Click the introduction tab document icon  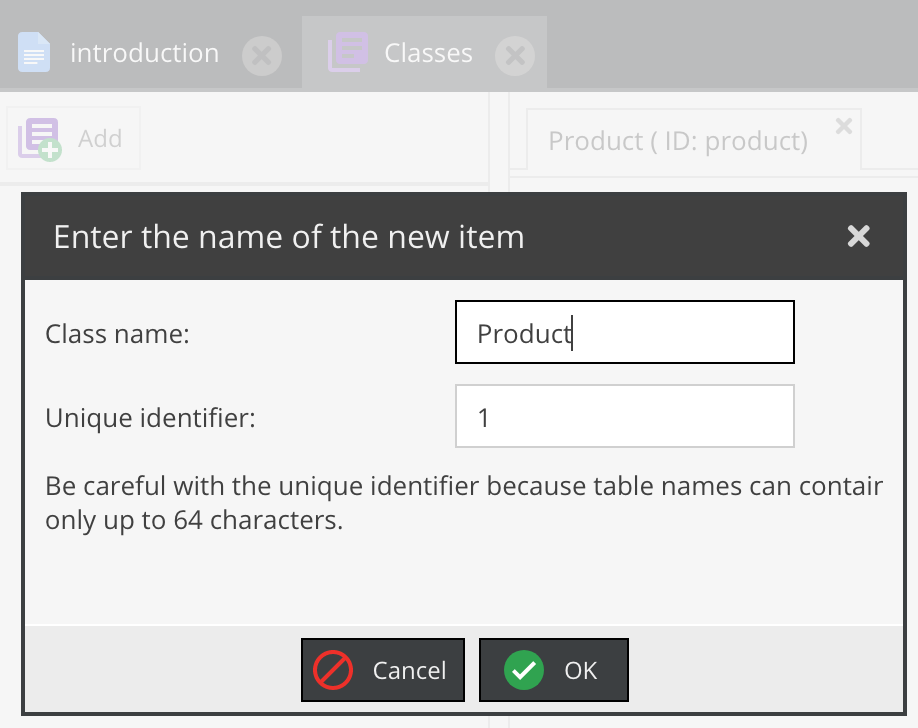pos(34,53)
